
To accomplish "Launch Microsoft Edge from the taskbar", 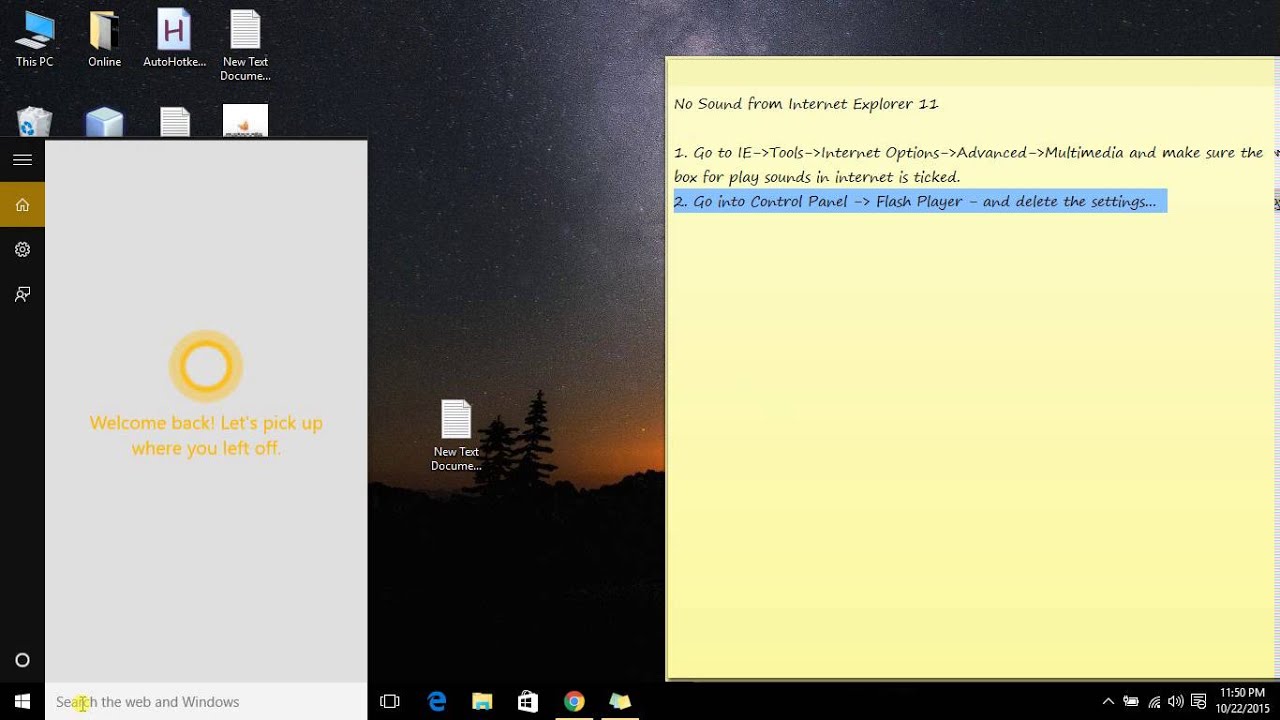I will tap(437, 702).
